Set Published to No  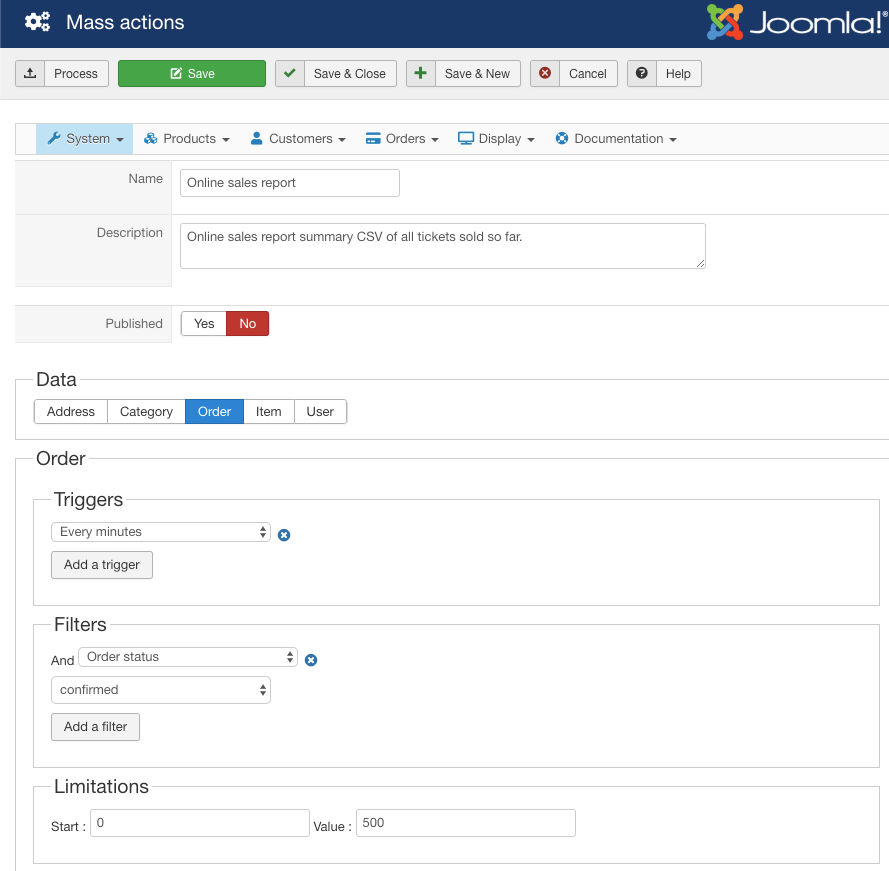247,324
